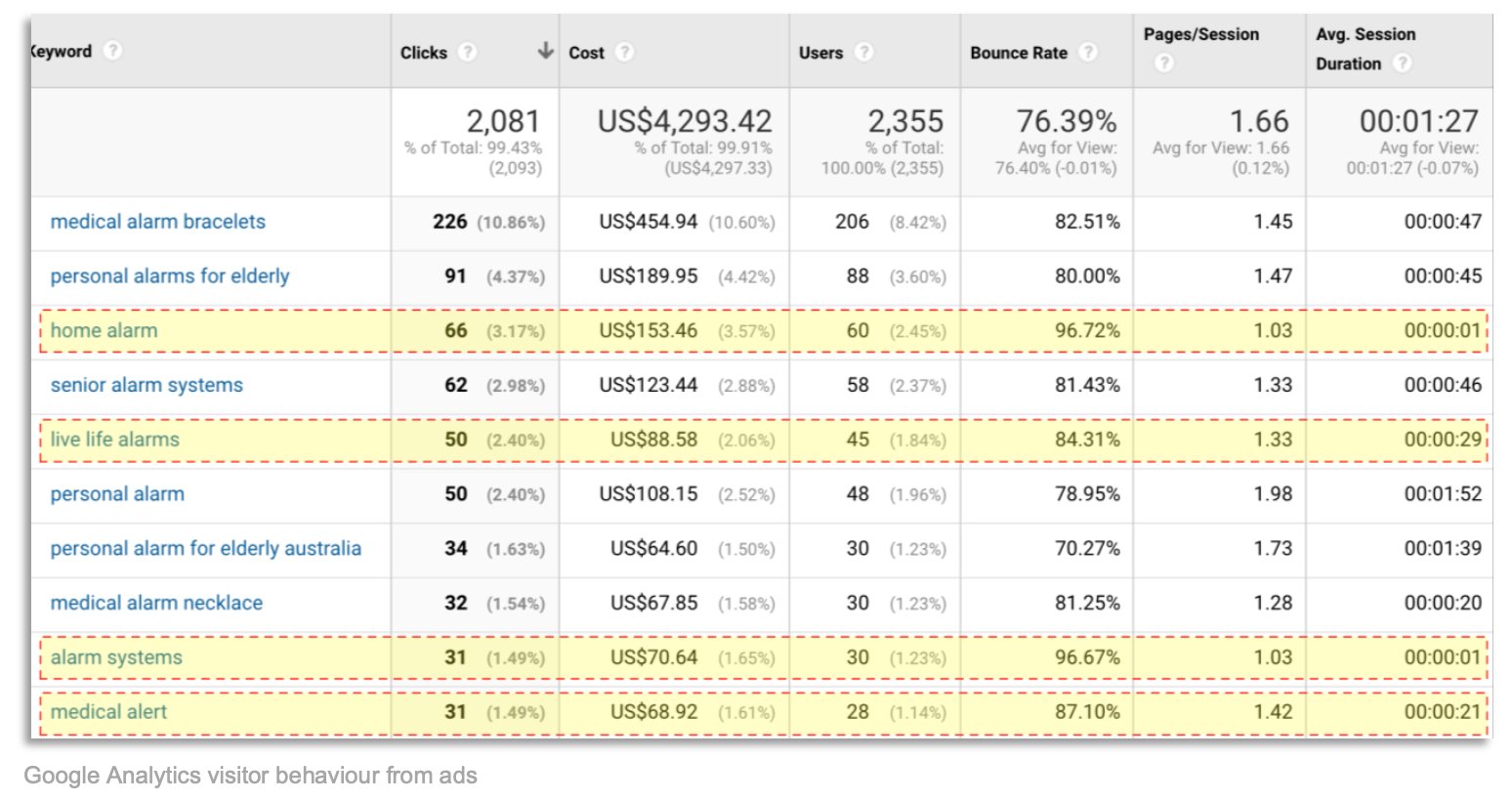Select session duration 00:01:52 cell
This screenshot has width=1512, height=801.
1443,494
